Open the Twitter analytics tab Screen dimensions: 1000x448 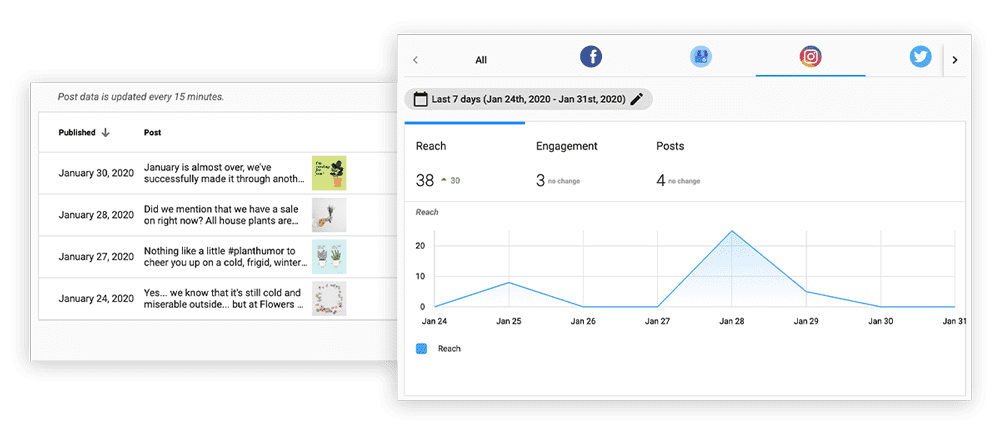(x=920, y=57)
